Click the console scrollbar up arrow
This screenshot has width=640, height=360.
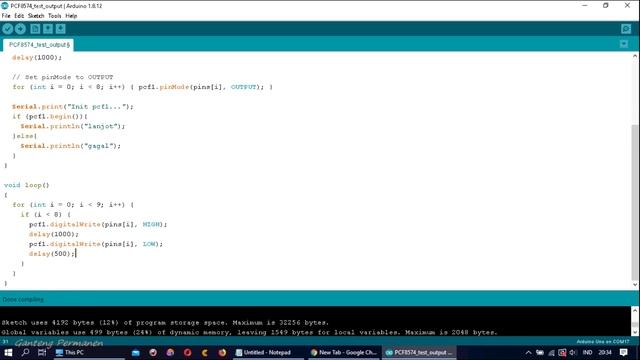point(635,311)
